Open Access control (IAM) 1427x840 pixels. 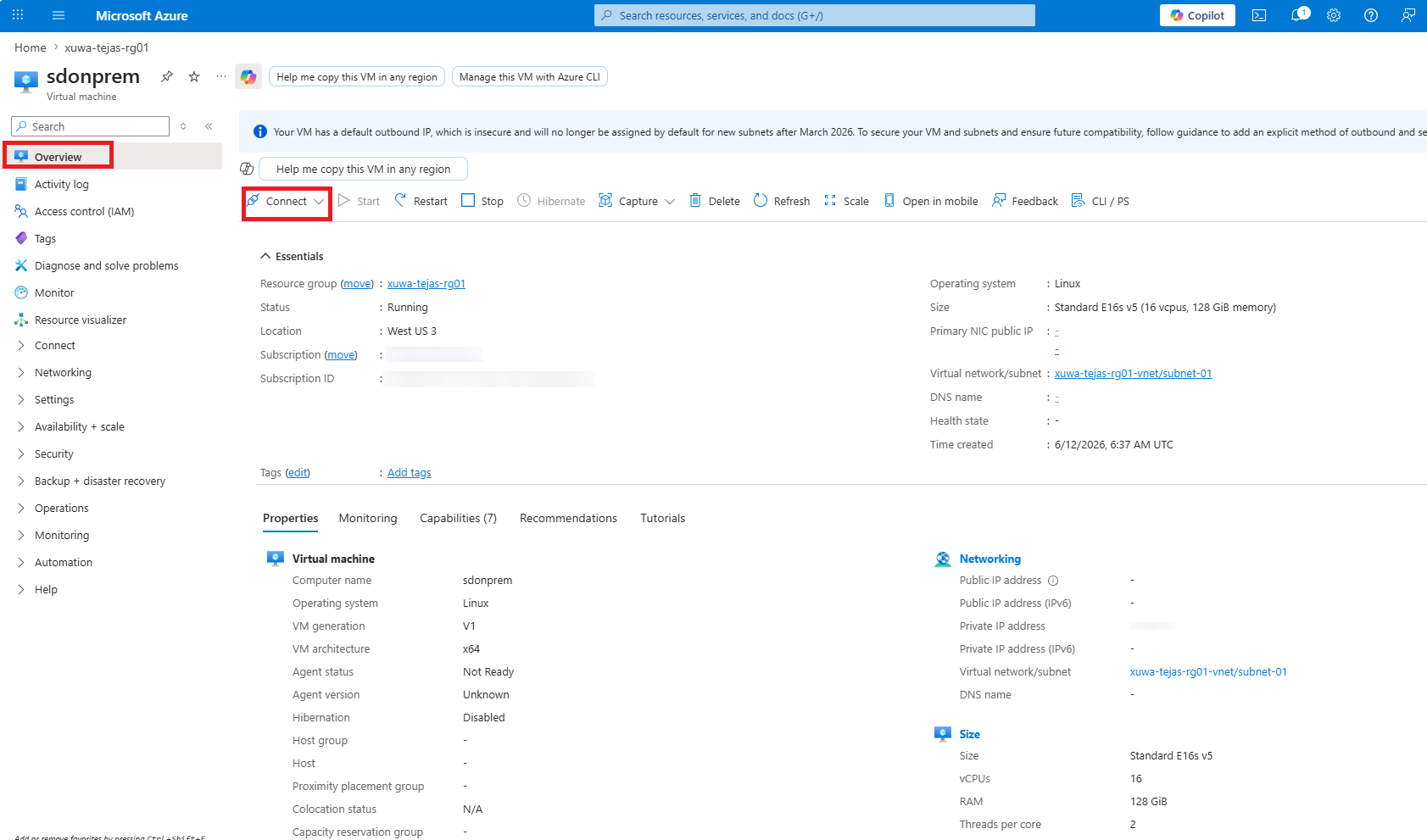click(x=85, y=212)
